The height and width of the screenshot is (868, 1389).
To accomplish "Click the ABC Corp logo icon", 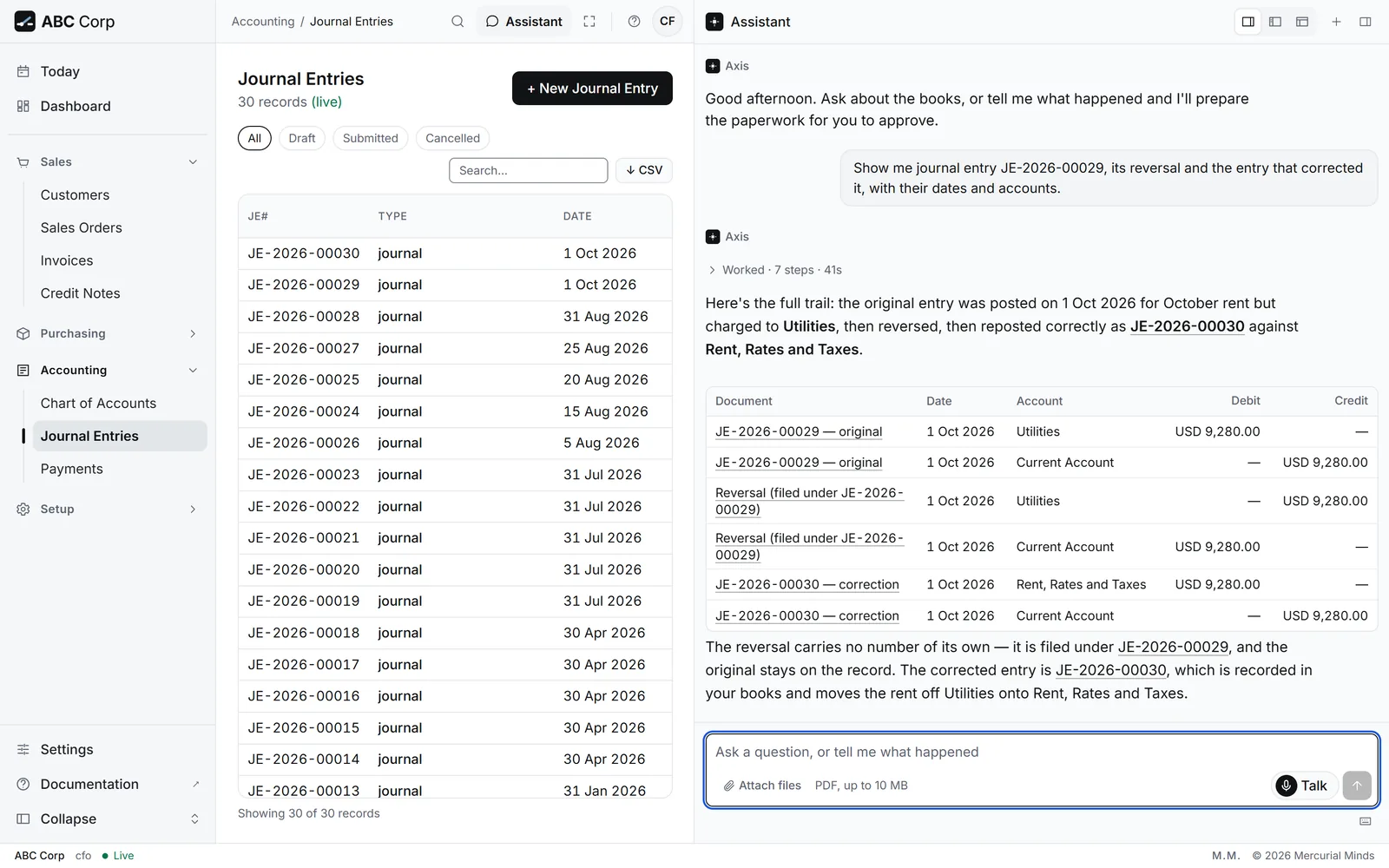I will pos(25,22).
